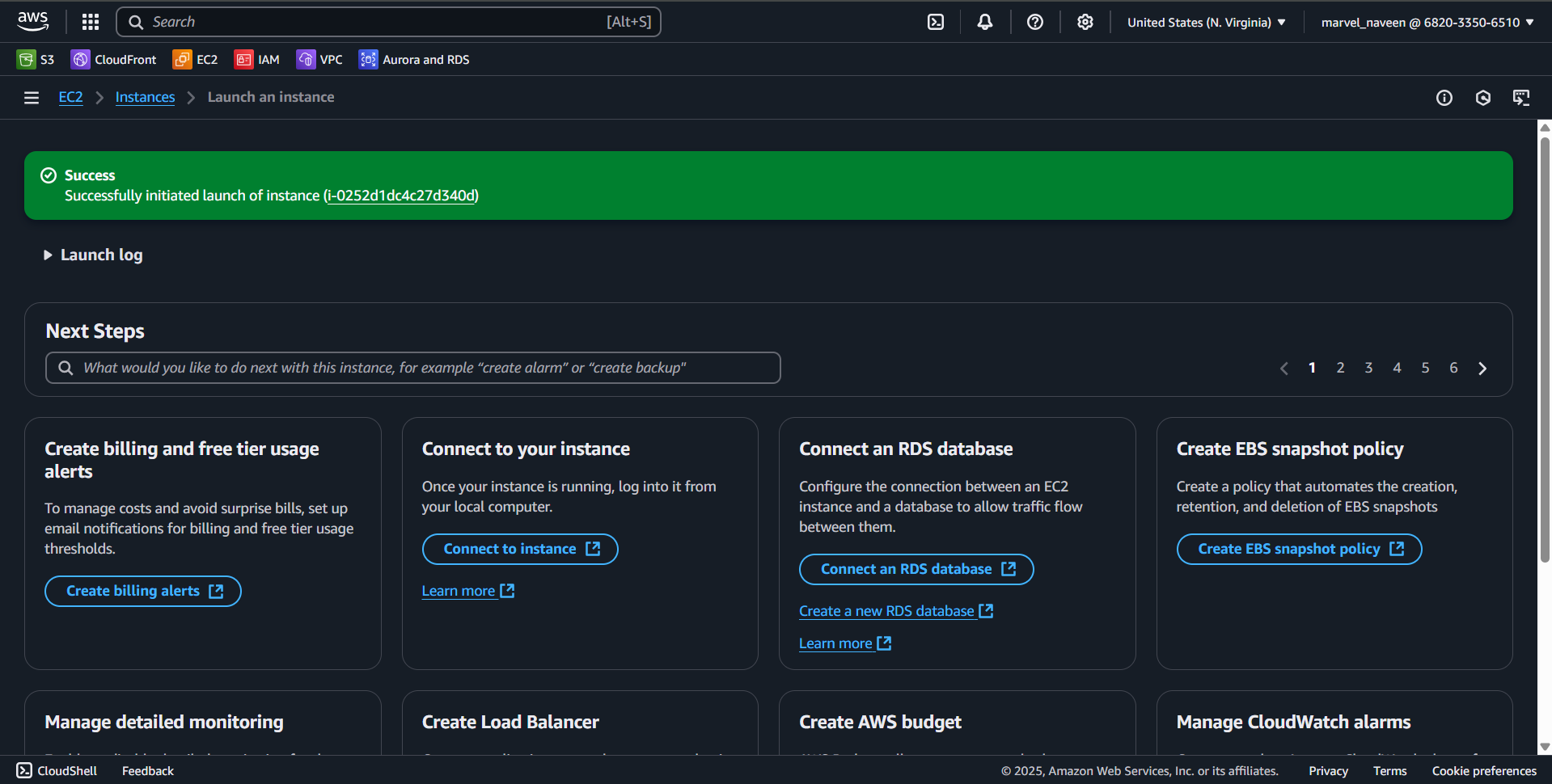Screen dimensions: 1552x784
Task: Focus the Next Steps search field
Action: (413, 368)
